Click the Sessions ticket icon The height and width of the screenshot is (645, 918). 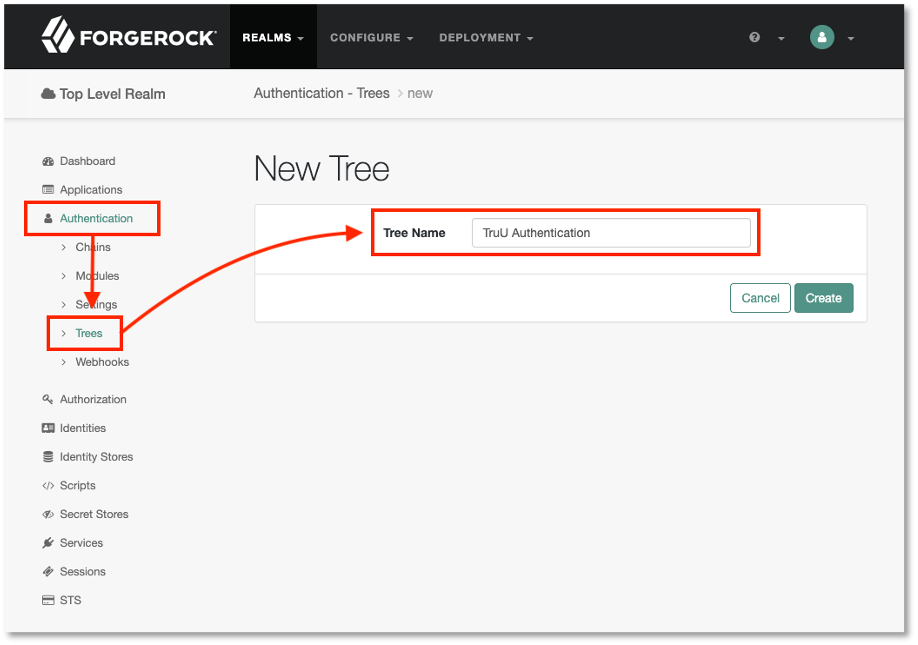tap(48, 571)
